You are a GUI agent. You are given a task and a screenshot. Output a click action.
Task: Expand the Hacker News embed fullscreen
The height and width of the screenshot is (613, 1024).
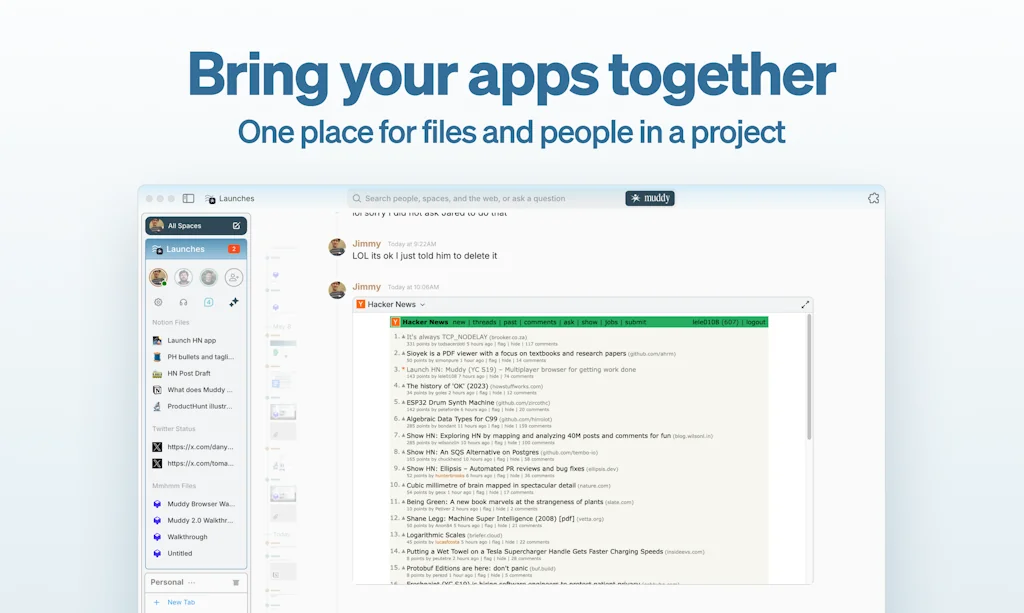805,304
